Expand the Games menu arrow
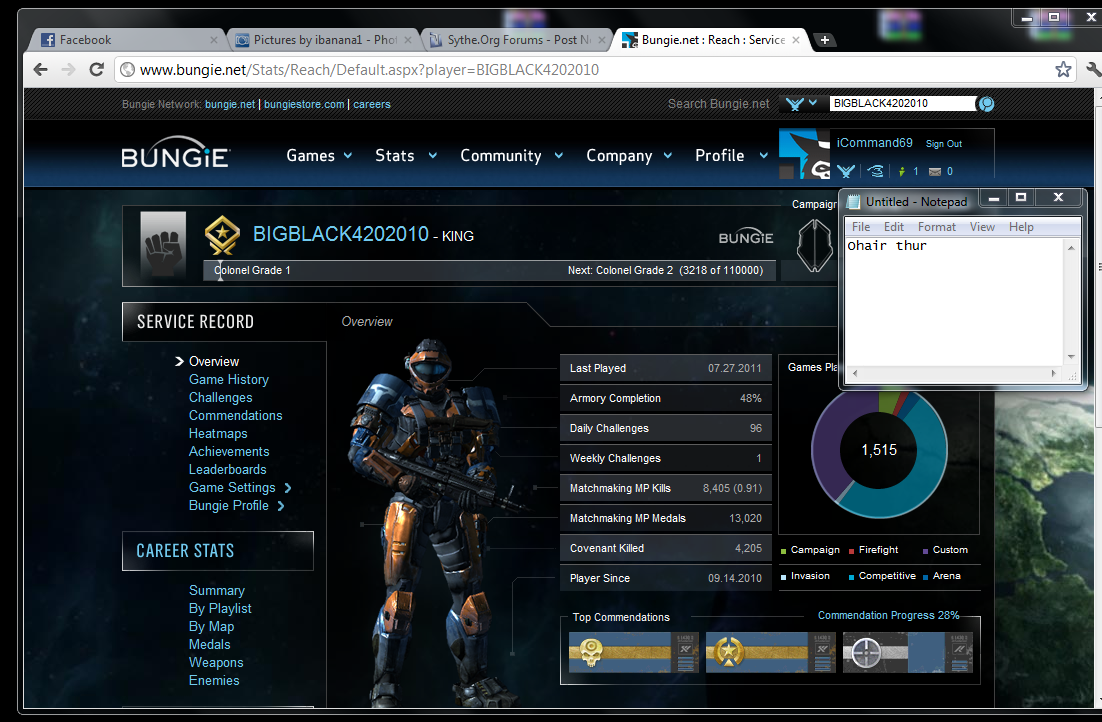Image resolution: width=1102 pixels, height=722 pixels. [348, 155]
